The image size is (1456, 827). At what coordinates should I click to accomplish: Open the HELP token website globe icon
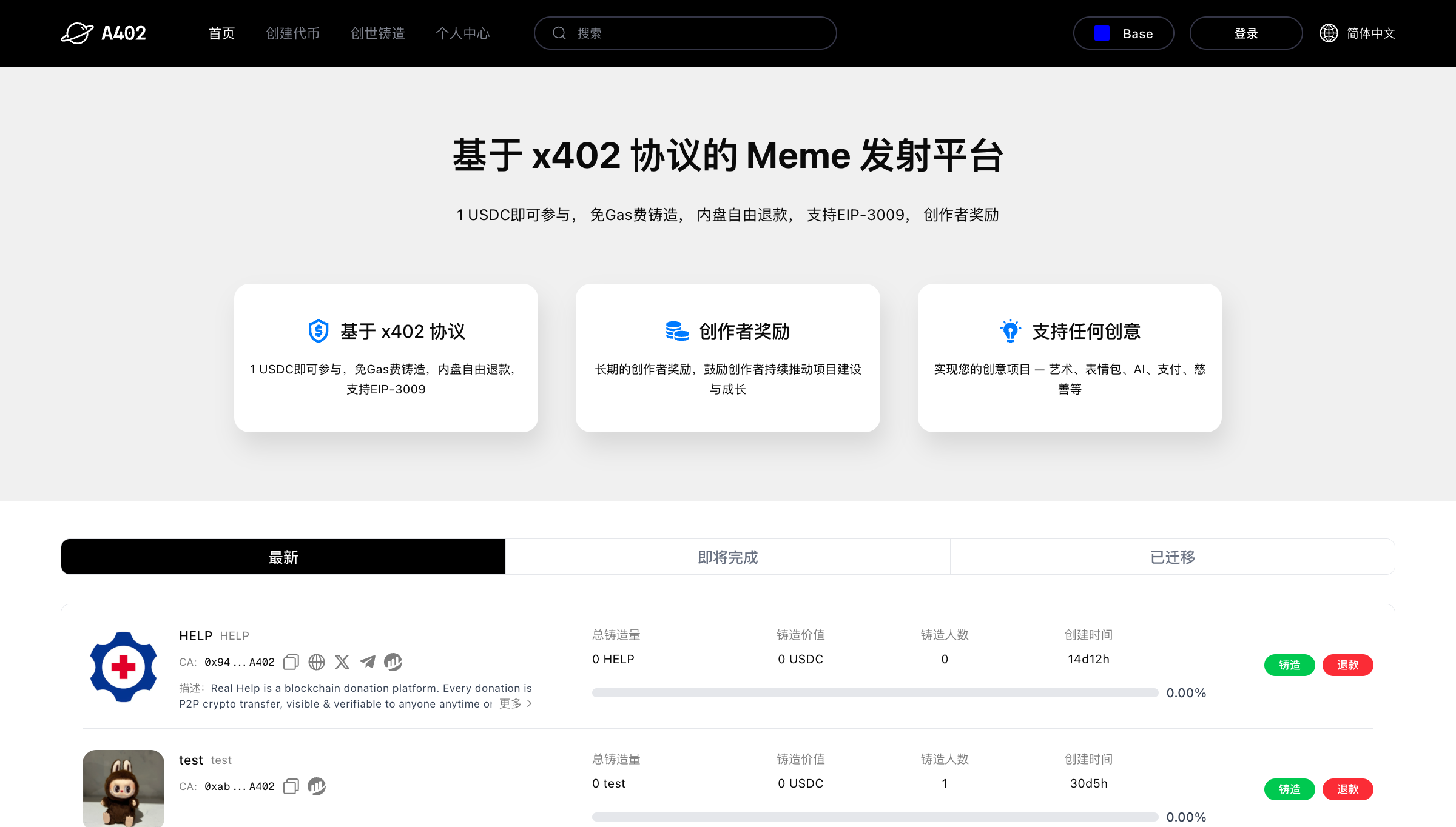click(x=317, y=662)
